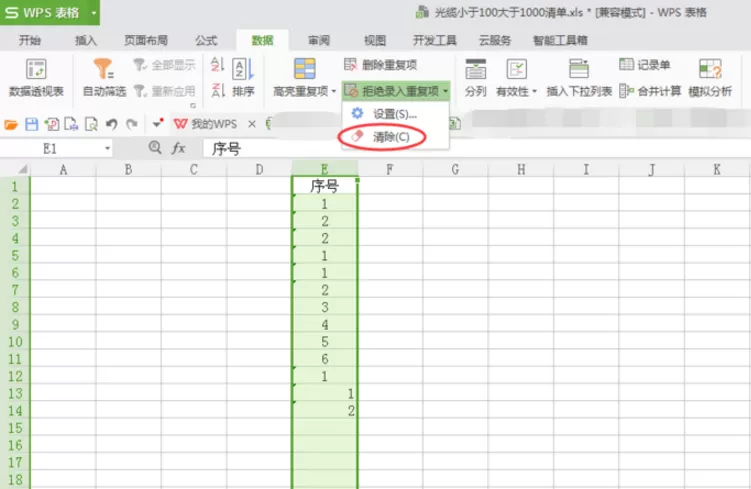Click 删除重复项 to remove duplicates
The image size is (751, 489).
381,65
